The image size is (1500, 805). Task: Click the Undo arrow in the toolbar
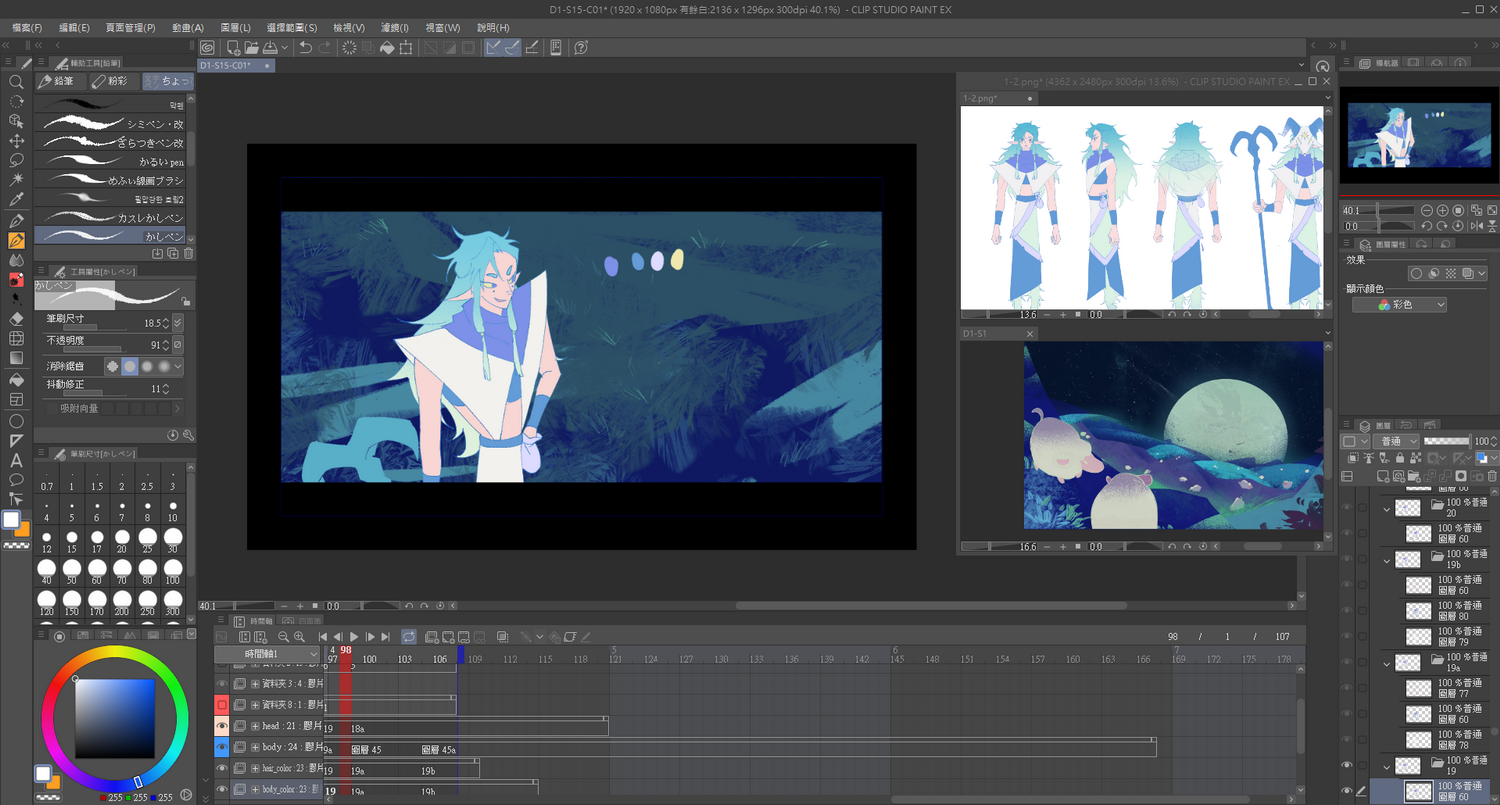click(305, 48)
